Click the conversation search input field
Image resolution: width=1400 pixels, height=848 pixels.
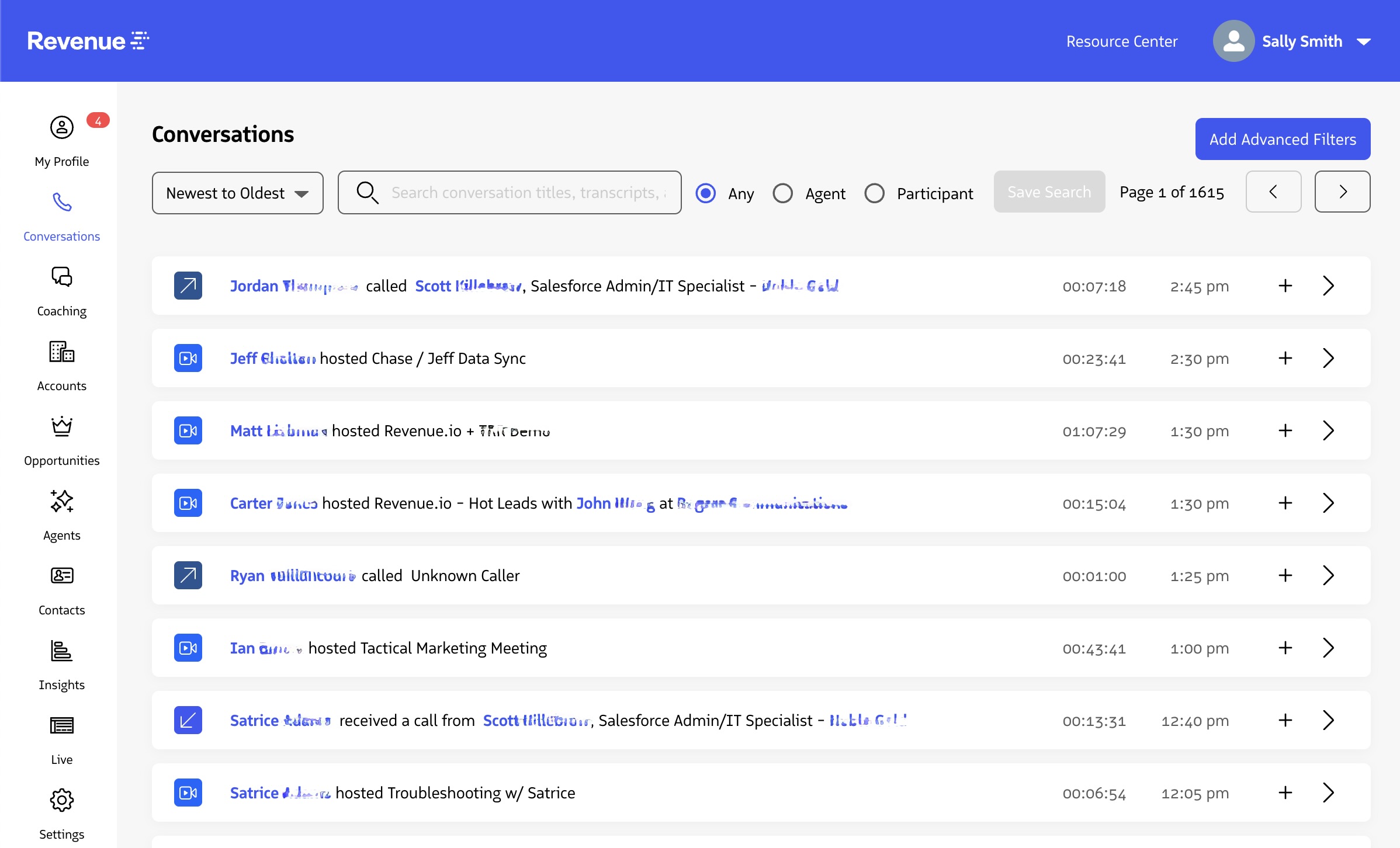pos(510,192)
